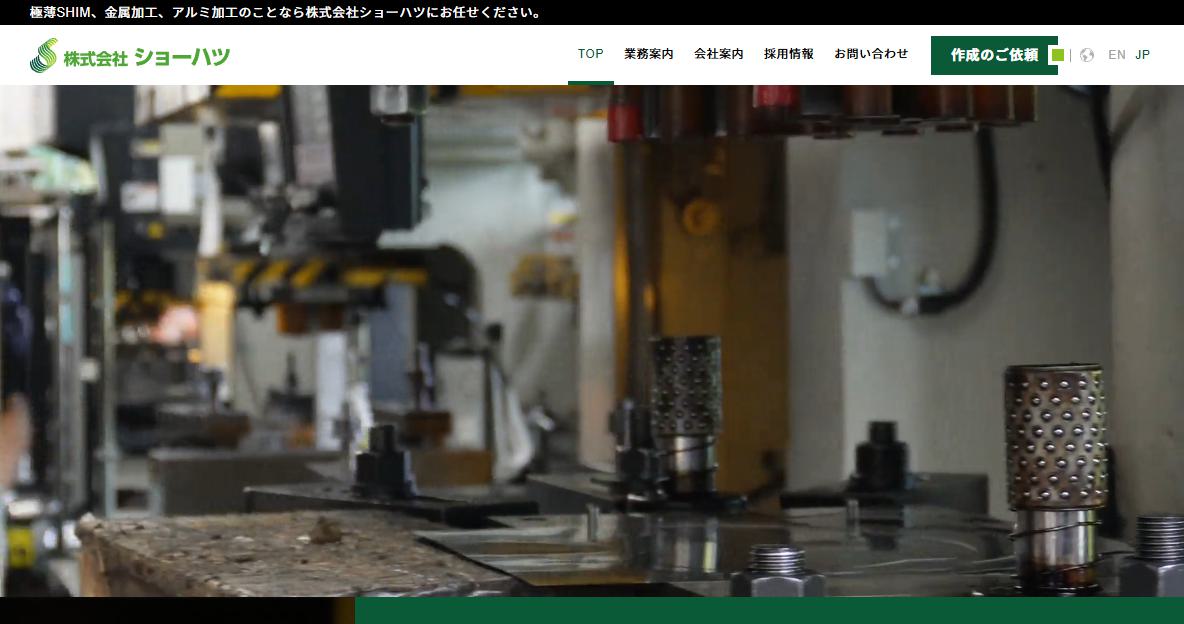Open the 業務案内 menu
1184x624 pixels.
(649, 54)
